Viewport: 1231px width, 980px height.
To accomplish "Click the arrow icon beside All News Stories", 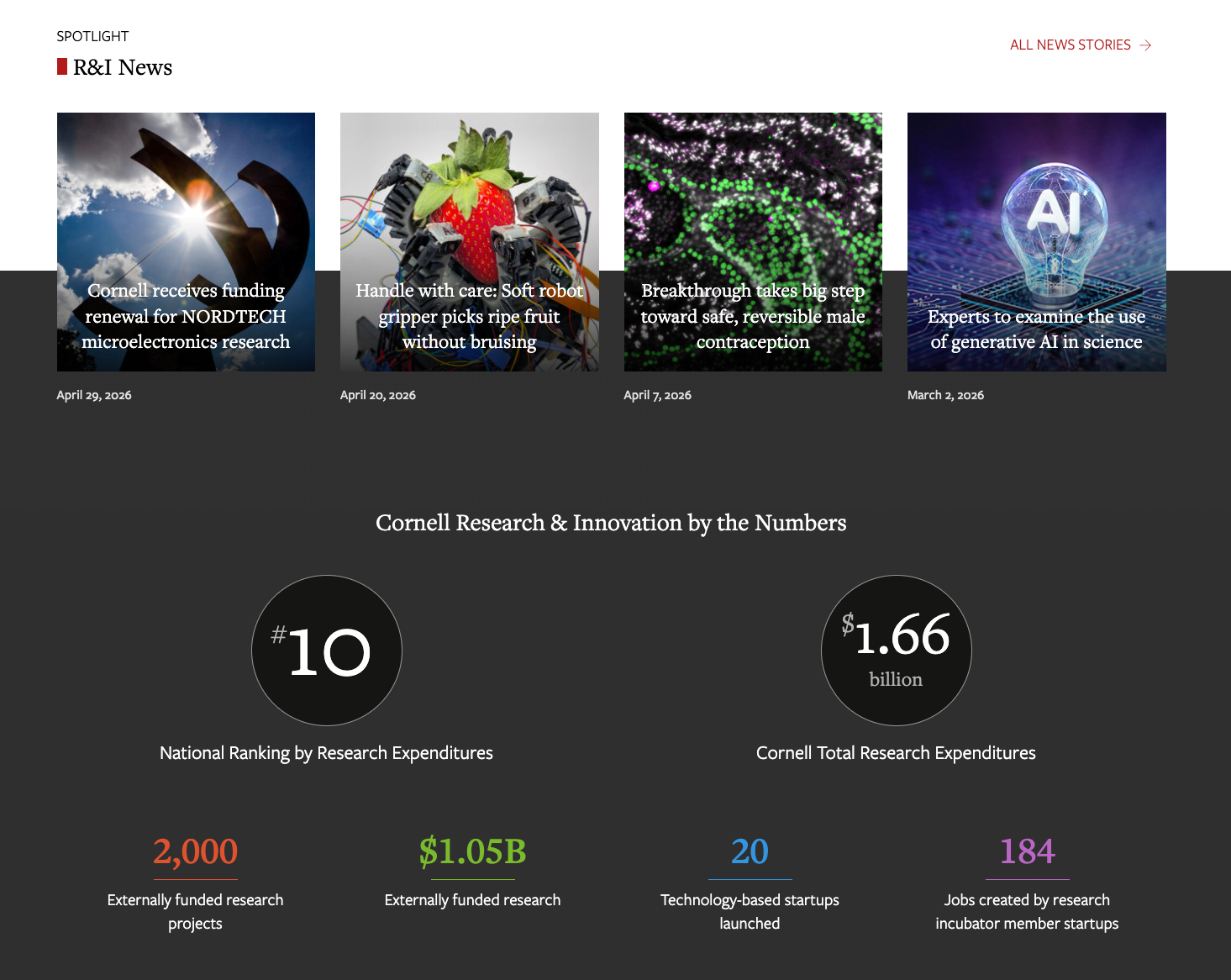I will click(1145, 45).
